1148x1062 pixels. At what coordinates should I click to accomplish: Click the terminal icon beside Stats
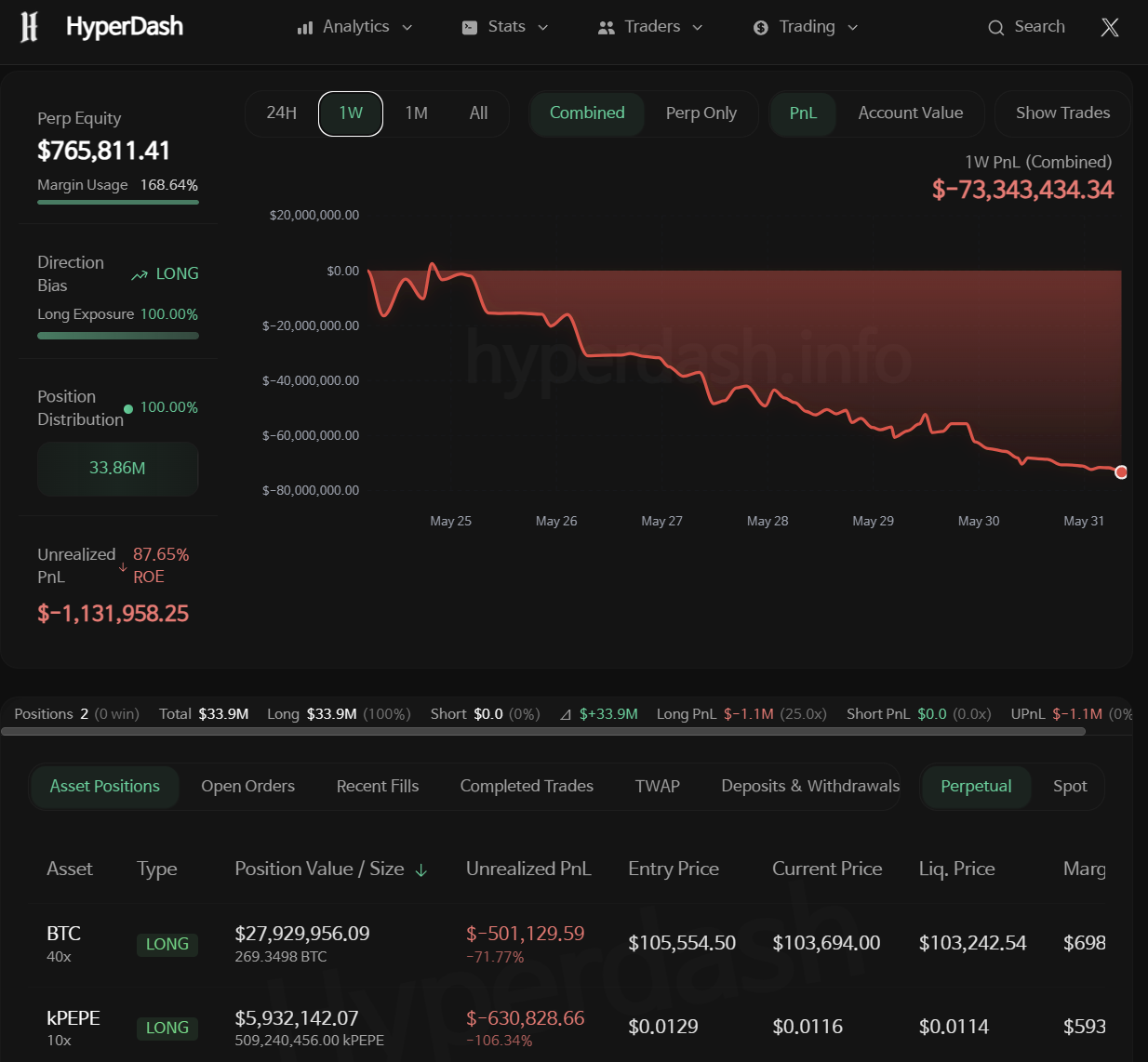click(469, 27)
